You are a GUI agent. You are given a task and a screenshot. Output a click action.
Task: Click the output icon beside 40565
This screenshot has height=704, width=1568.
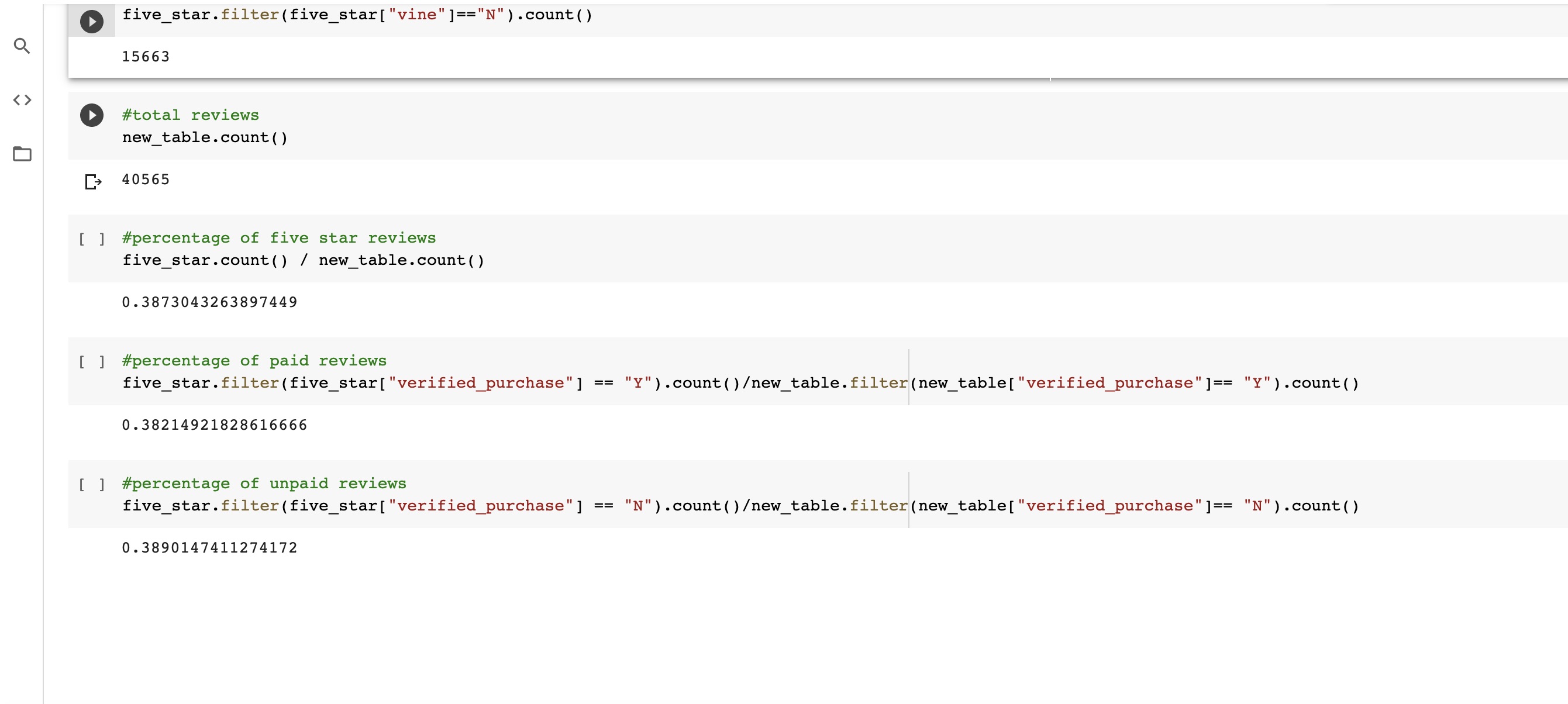(92, 181)
